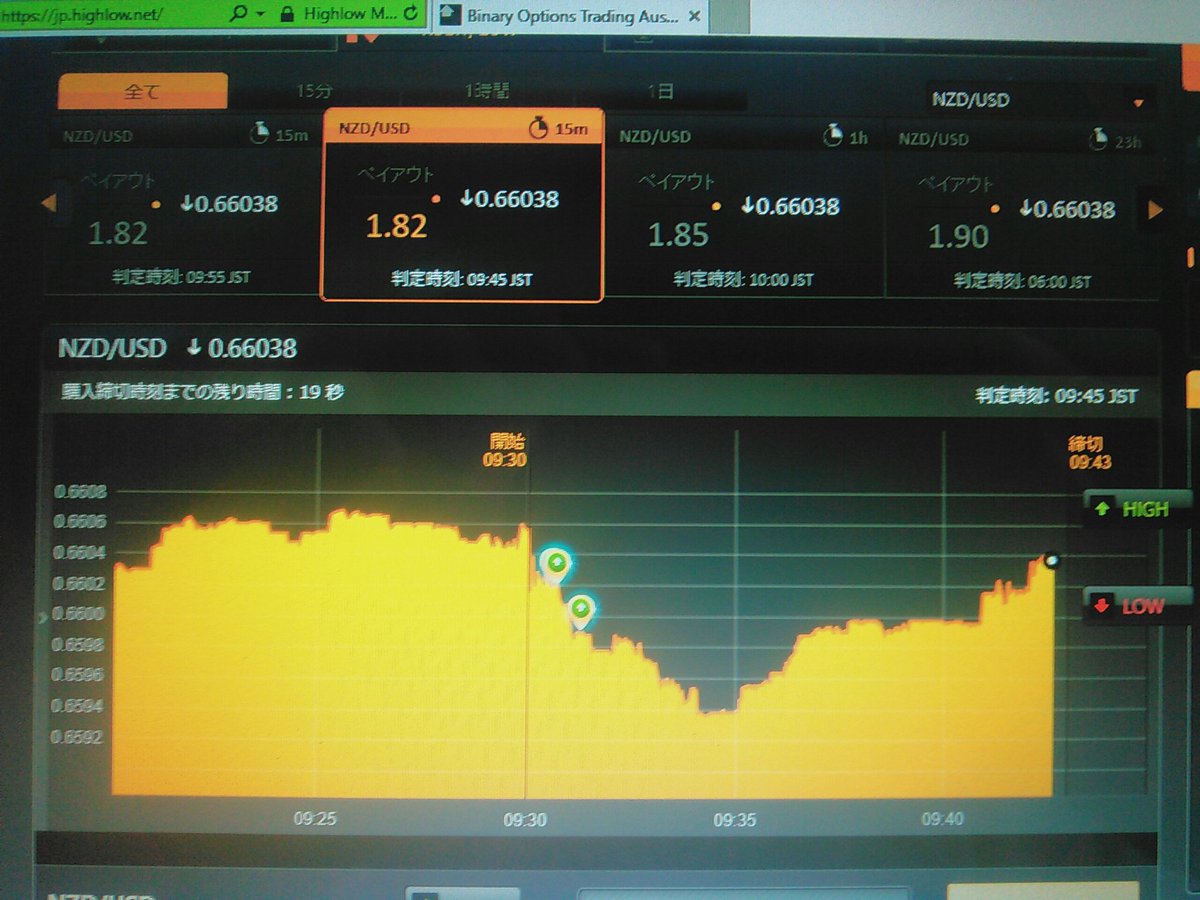This screenshot has width=1200, height=900.
Task: Click the refresh icon in address bar
Action: coord(412,14)
